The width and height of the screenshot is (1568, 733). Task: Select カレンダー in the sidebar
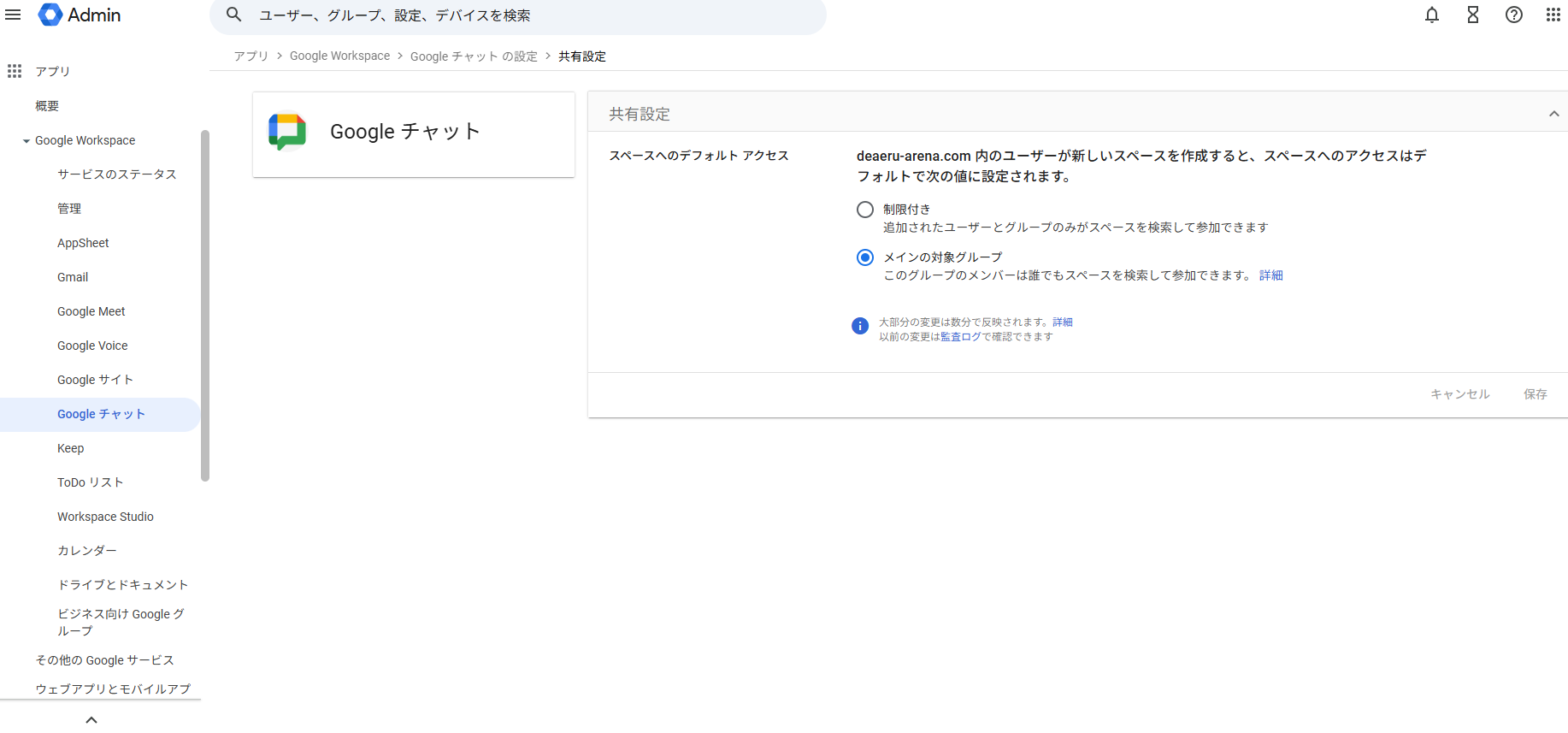tap(86, 551)
